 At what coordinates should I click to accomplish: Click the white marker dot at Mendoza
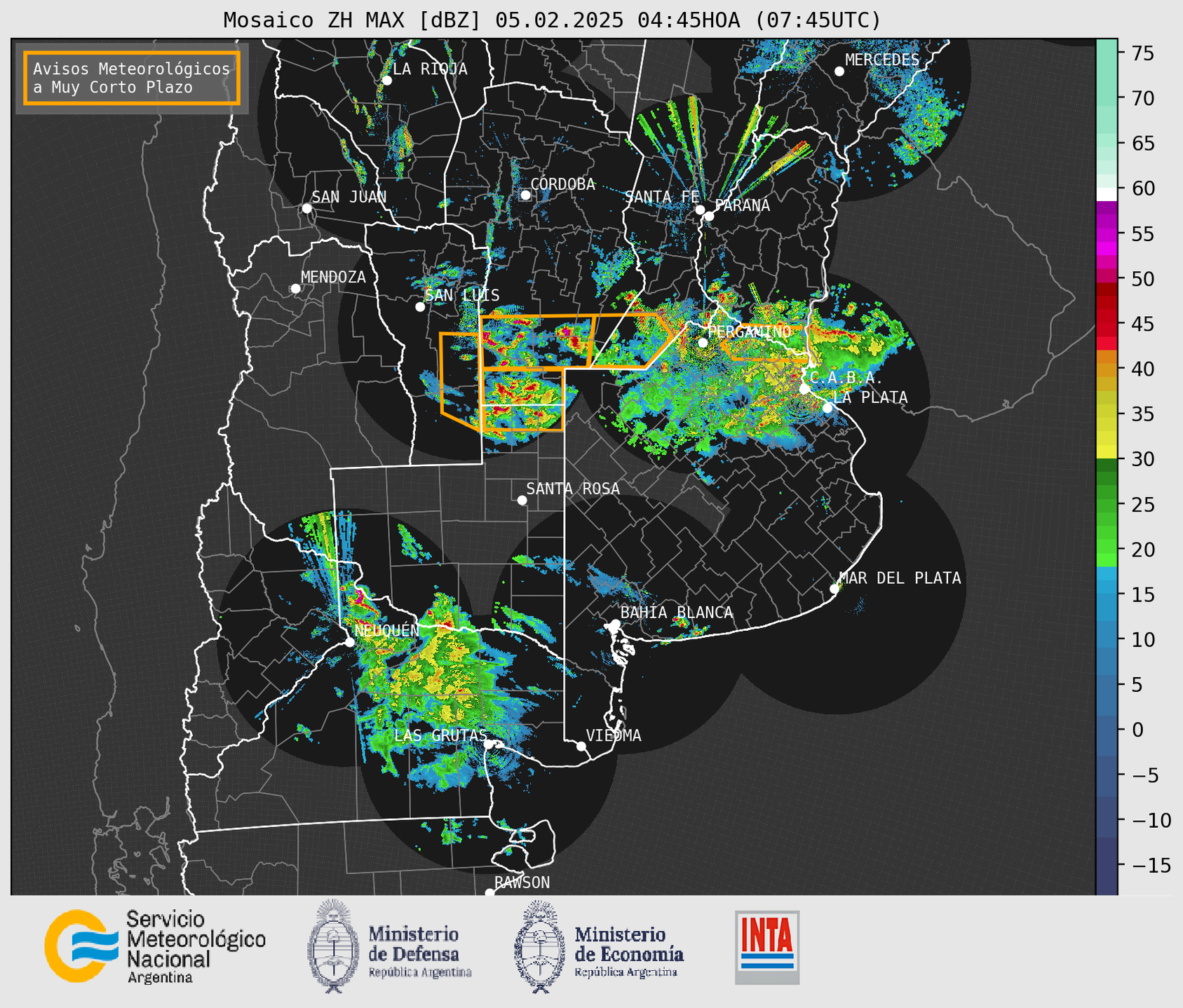tap(296, 289)
